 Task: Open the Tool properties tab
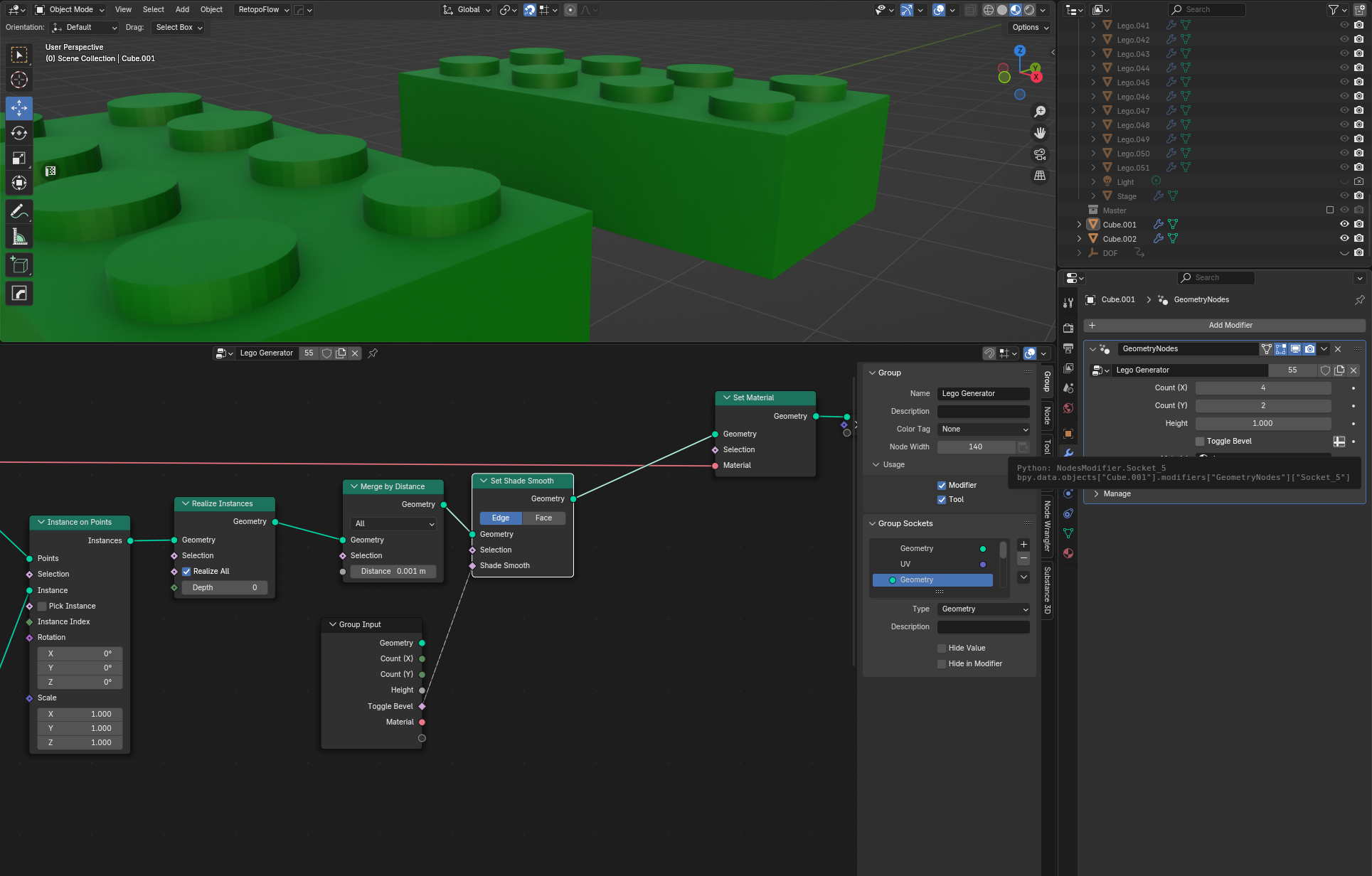pyautogui.click(x=1068, y=303)
